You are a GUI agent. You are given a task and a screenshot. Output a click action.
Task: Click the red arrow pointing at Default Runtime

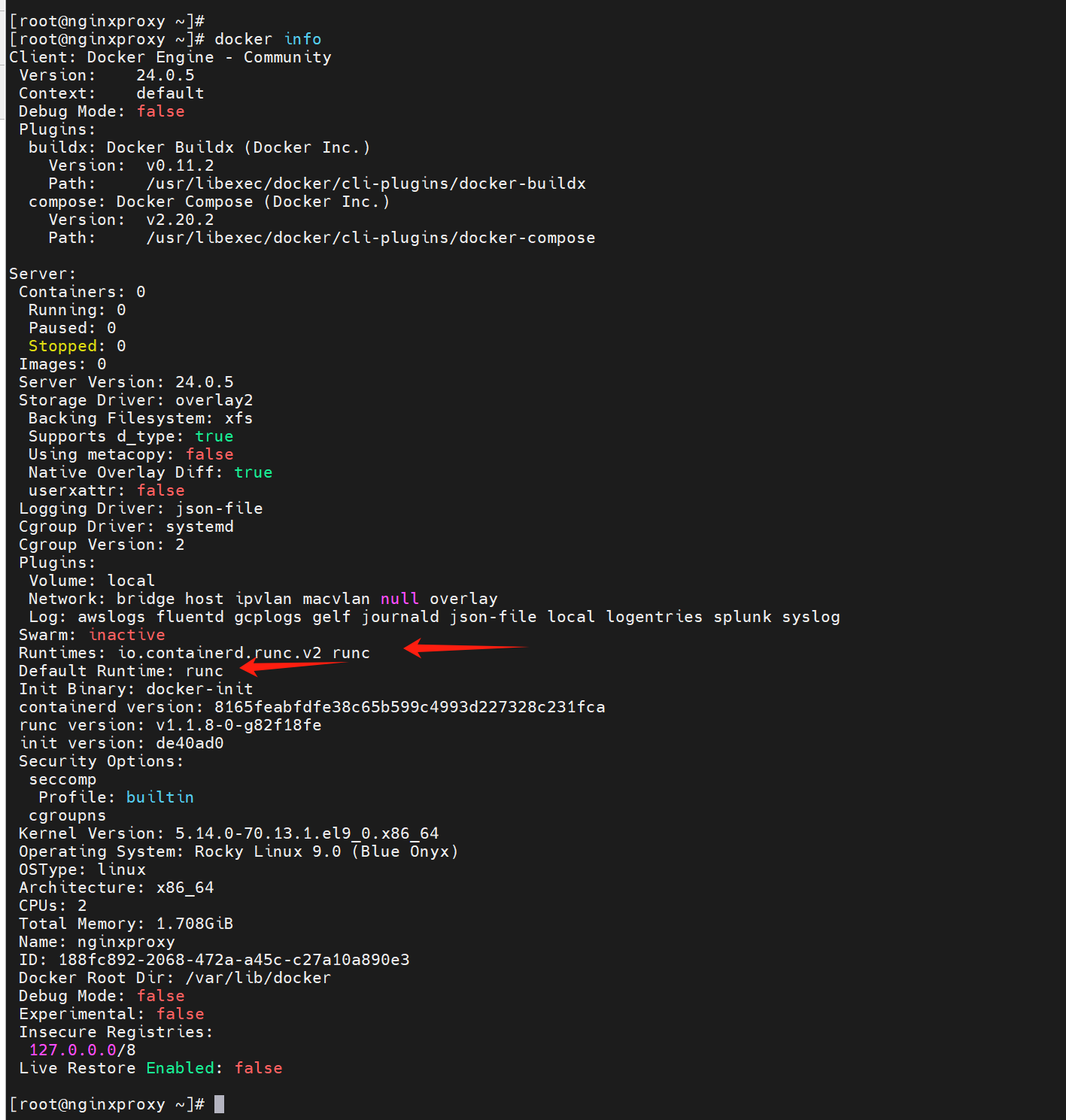292,666
